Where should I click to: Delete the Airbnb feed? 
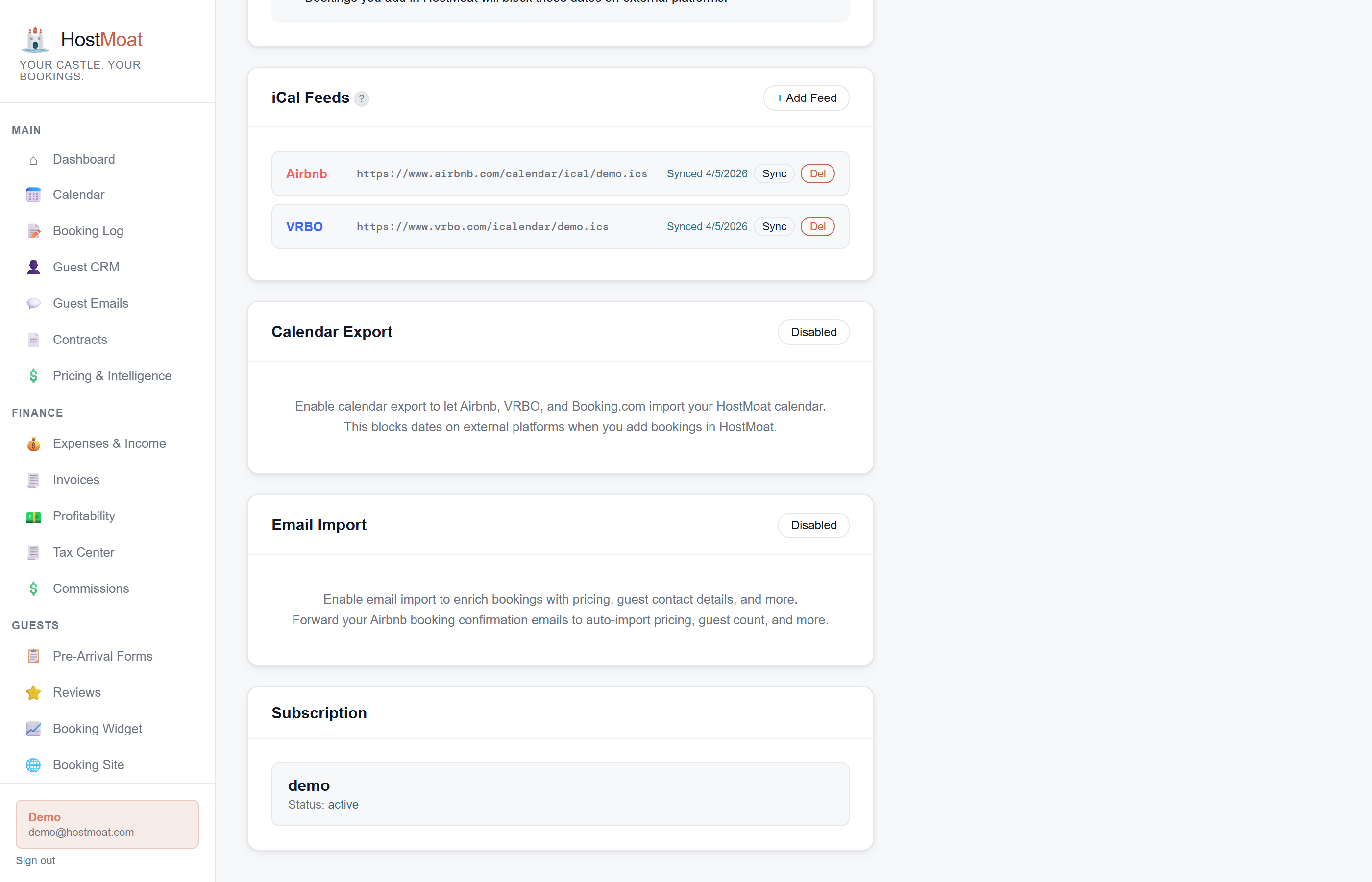click(818, 173)
